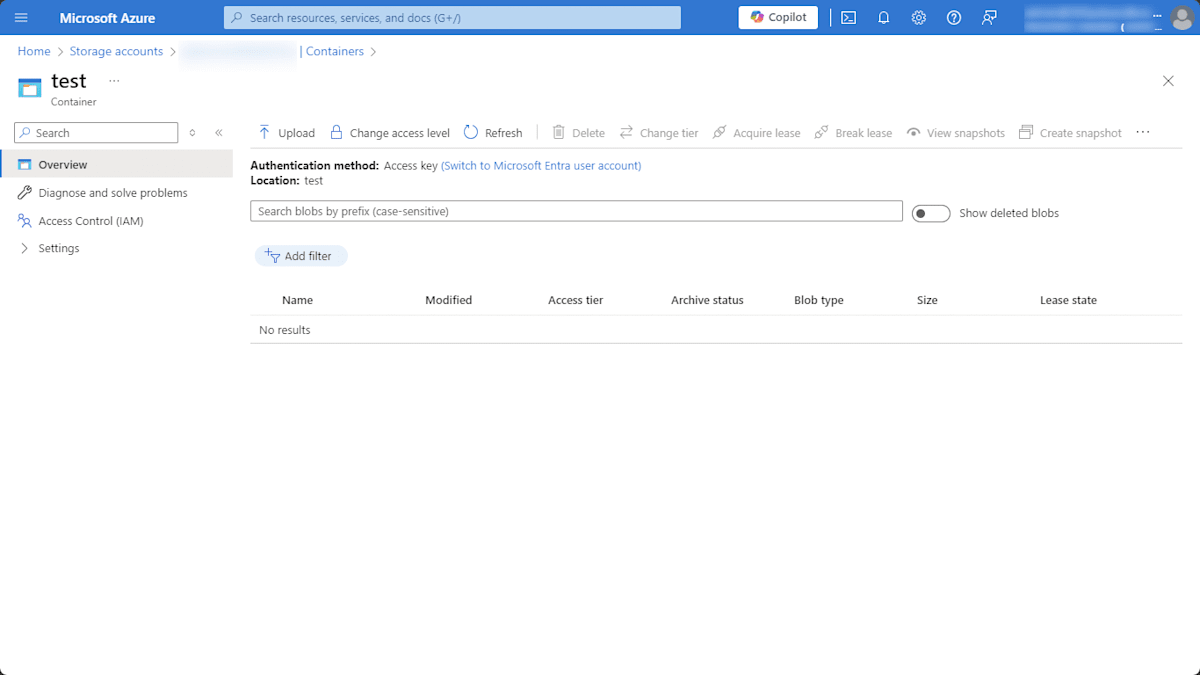Go to Home breadcrumb
1200x675 pixels.
point(34,51)
